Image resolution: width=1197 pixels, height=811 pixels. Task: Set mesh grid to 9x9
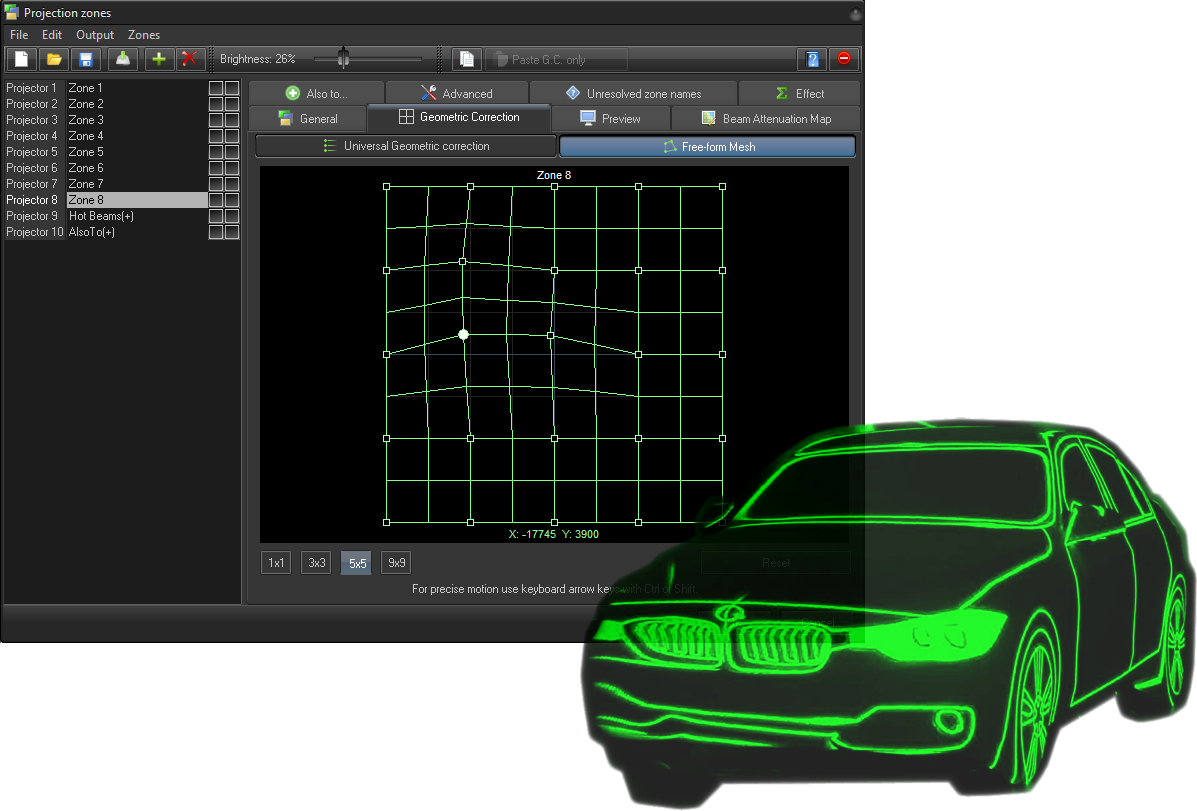pos(396,563)
